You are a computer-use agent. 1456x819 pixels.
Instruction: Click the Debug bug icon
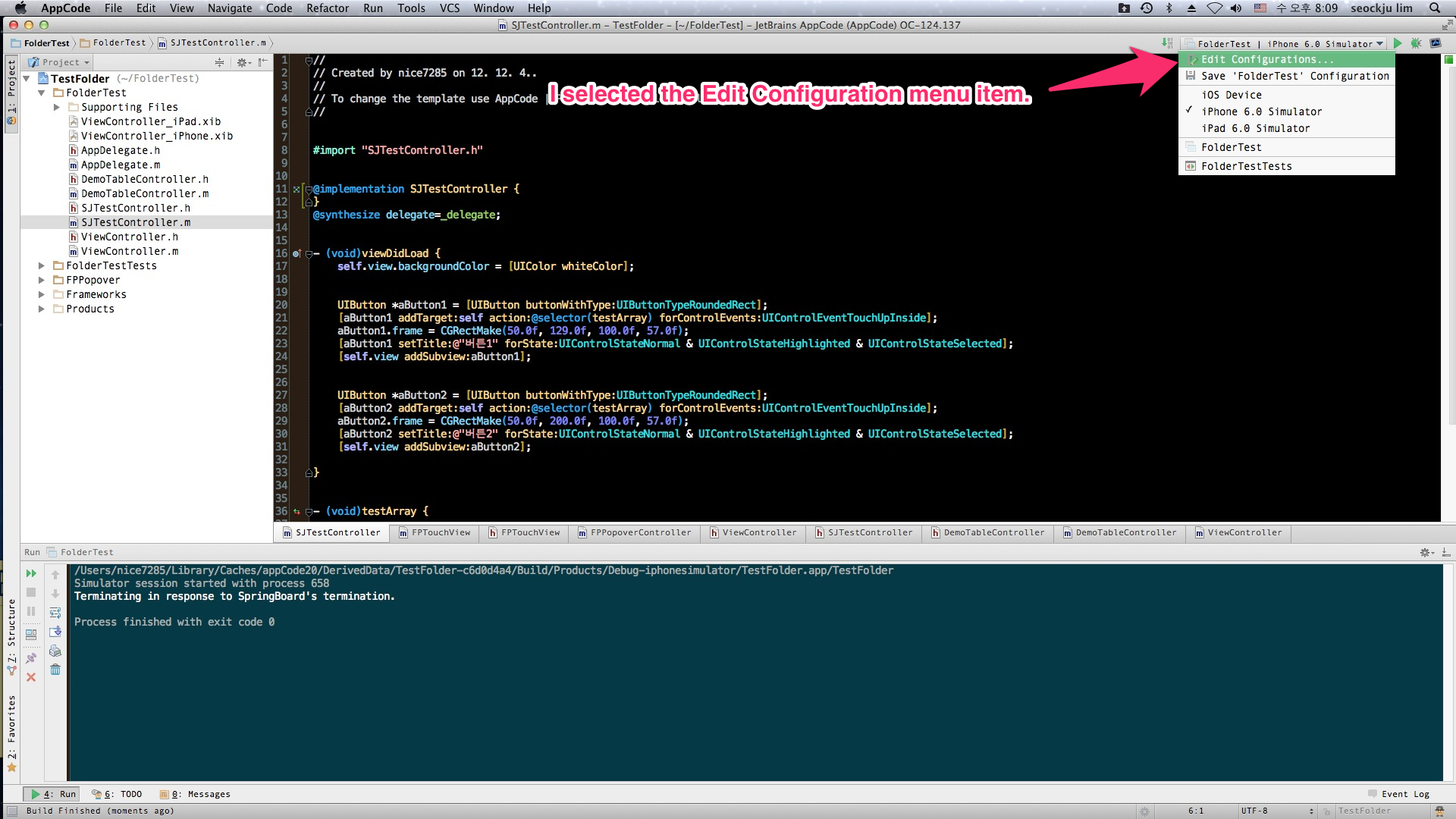1416,44
